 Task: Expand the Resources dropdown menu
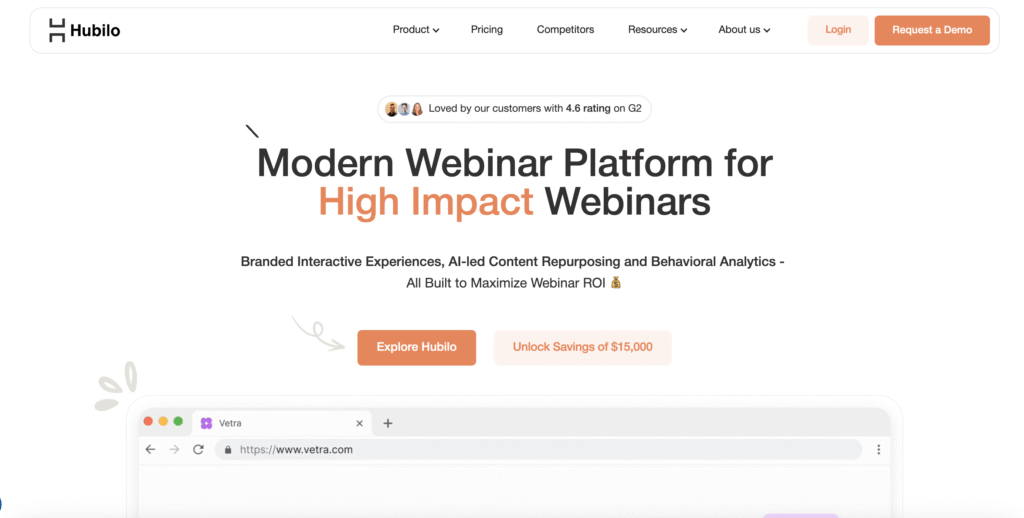click(x=657, y=29)
